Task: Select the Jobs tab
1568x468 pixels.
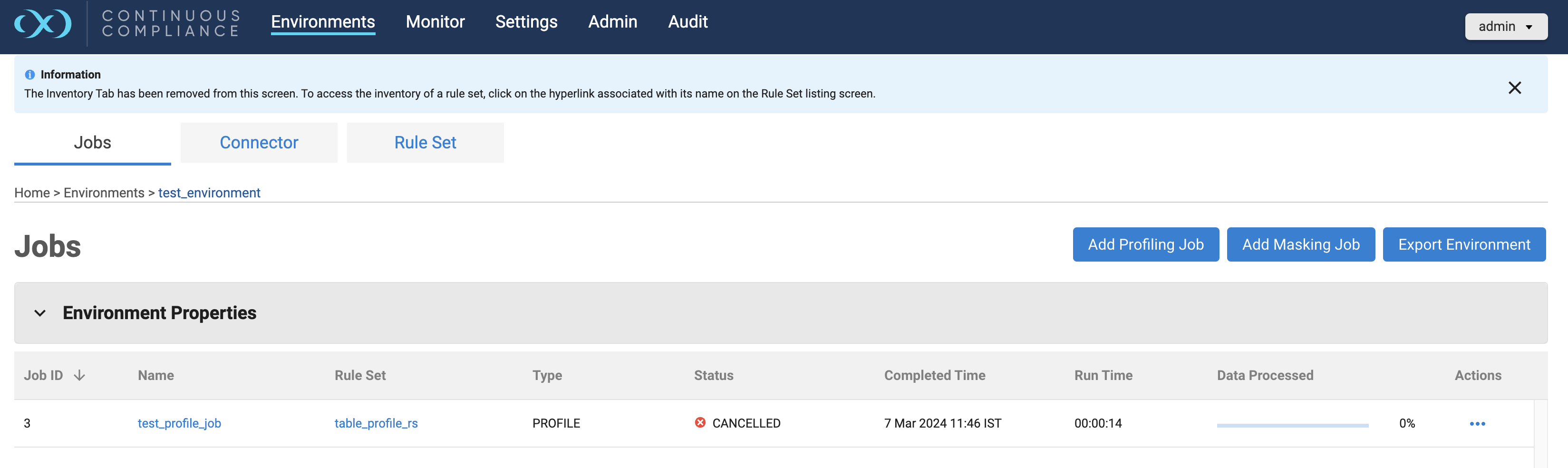Action: click(93, 142)
